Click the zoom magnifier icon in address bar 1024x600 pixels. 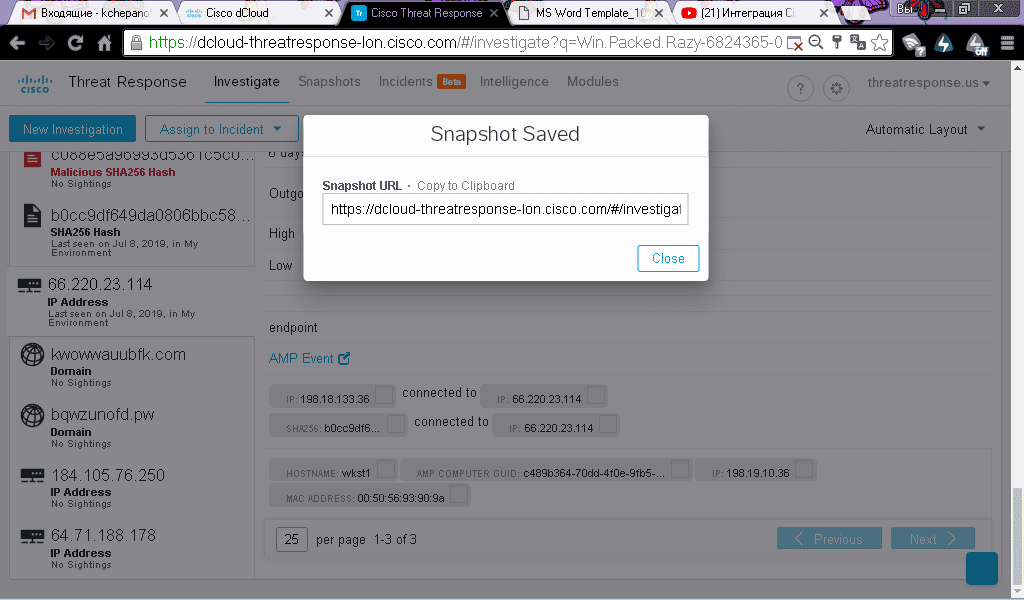[816, 43]
